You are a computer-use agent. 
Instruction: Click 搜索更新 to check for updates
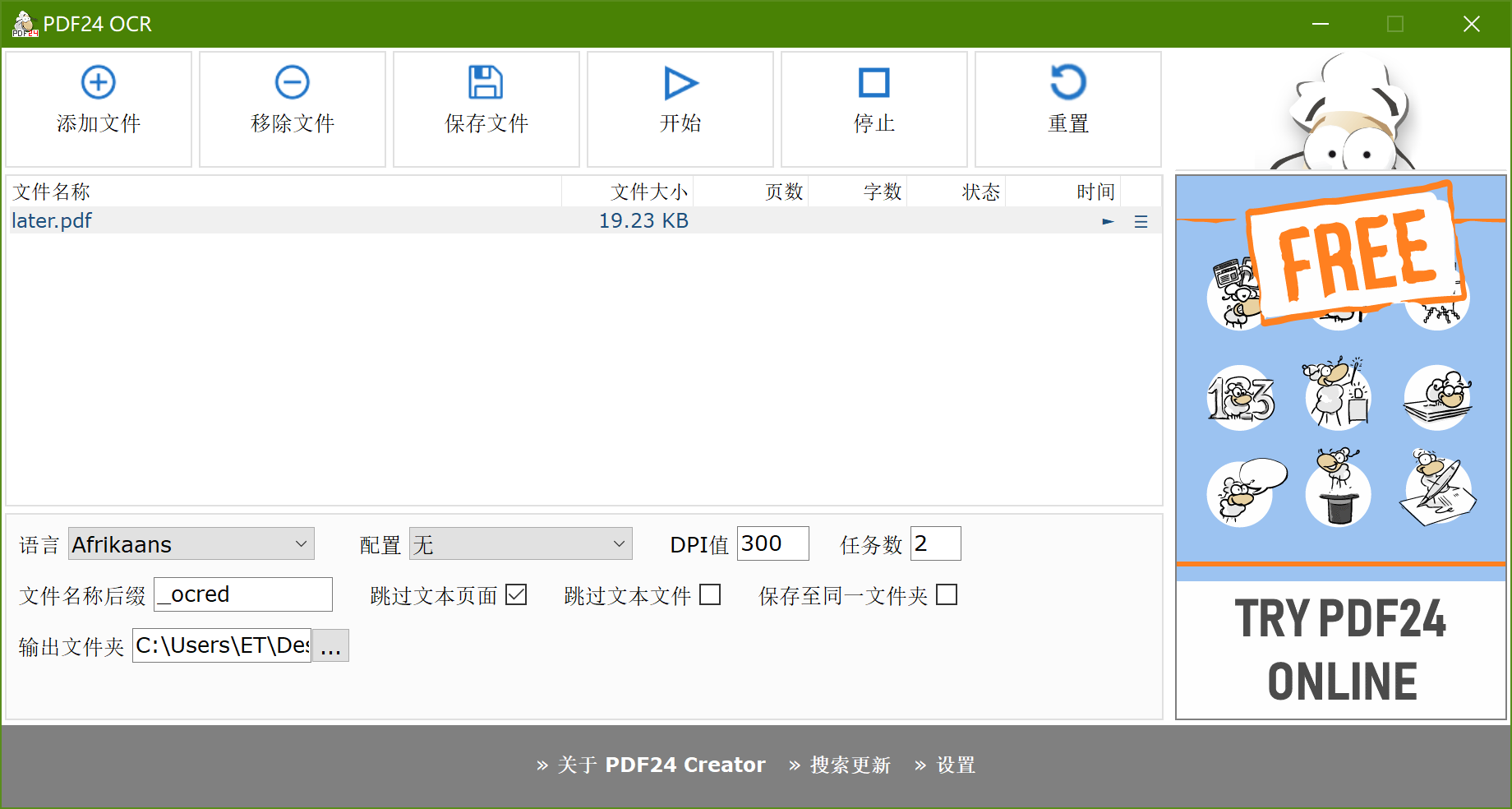[x=850, y=765]
